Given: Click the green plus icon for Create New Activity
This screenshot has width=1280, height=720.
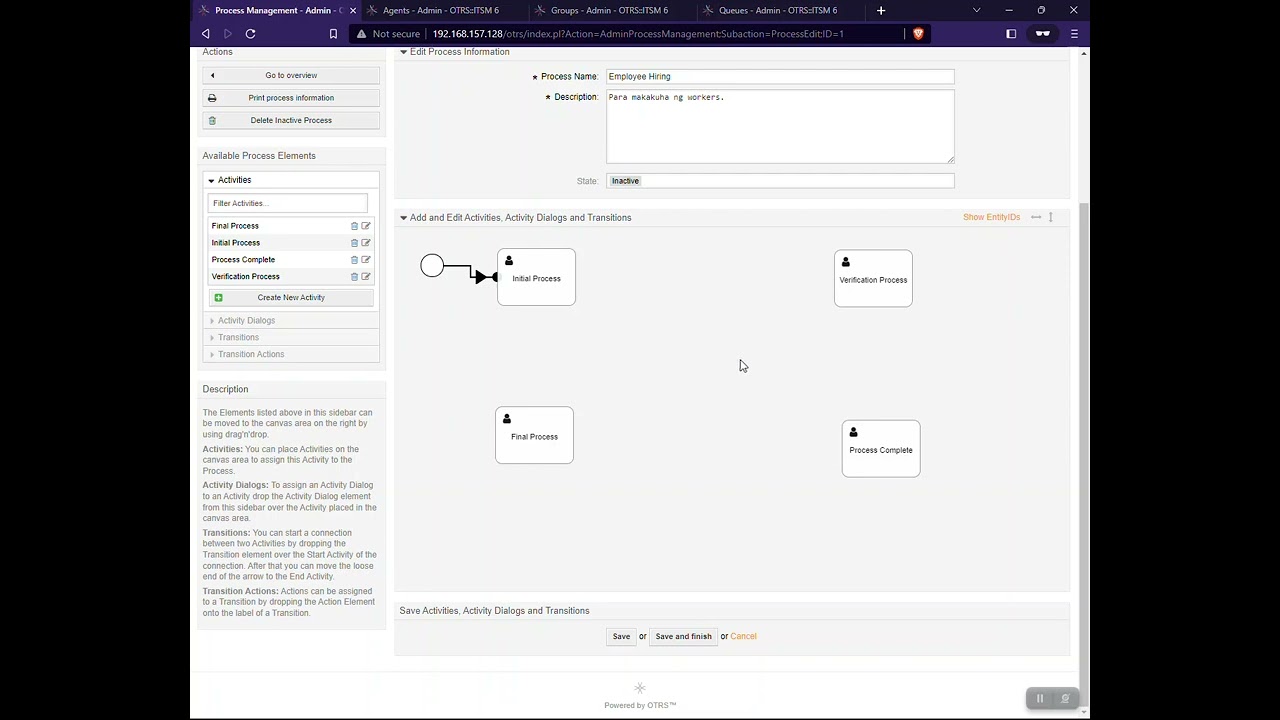Looking at the screenshot, I should point(218,298).
